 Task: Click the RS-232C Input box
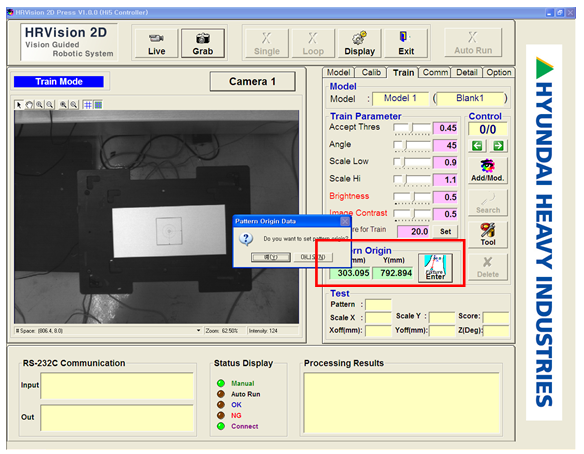click(x=117, y=386)
